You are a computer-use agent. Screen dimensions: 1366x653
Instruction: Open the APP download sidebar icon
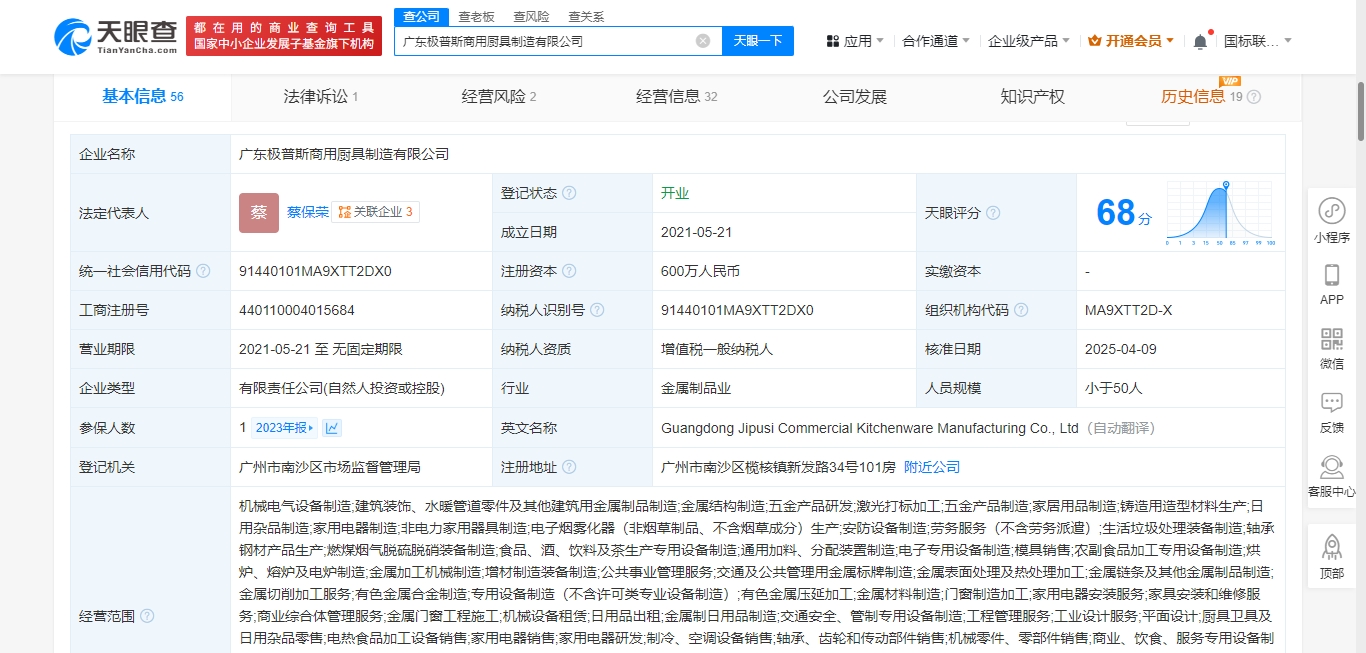(1331, 275)
